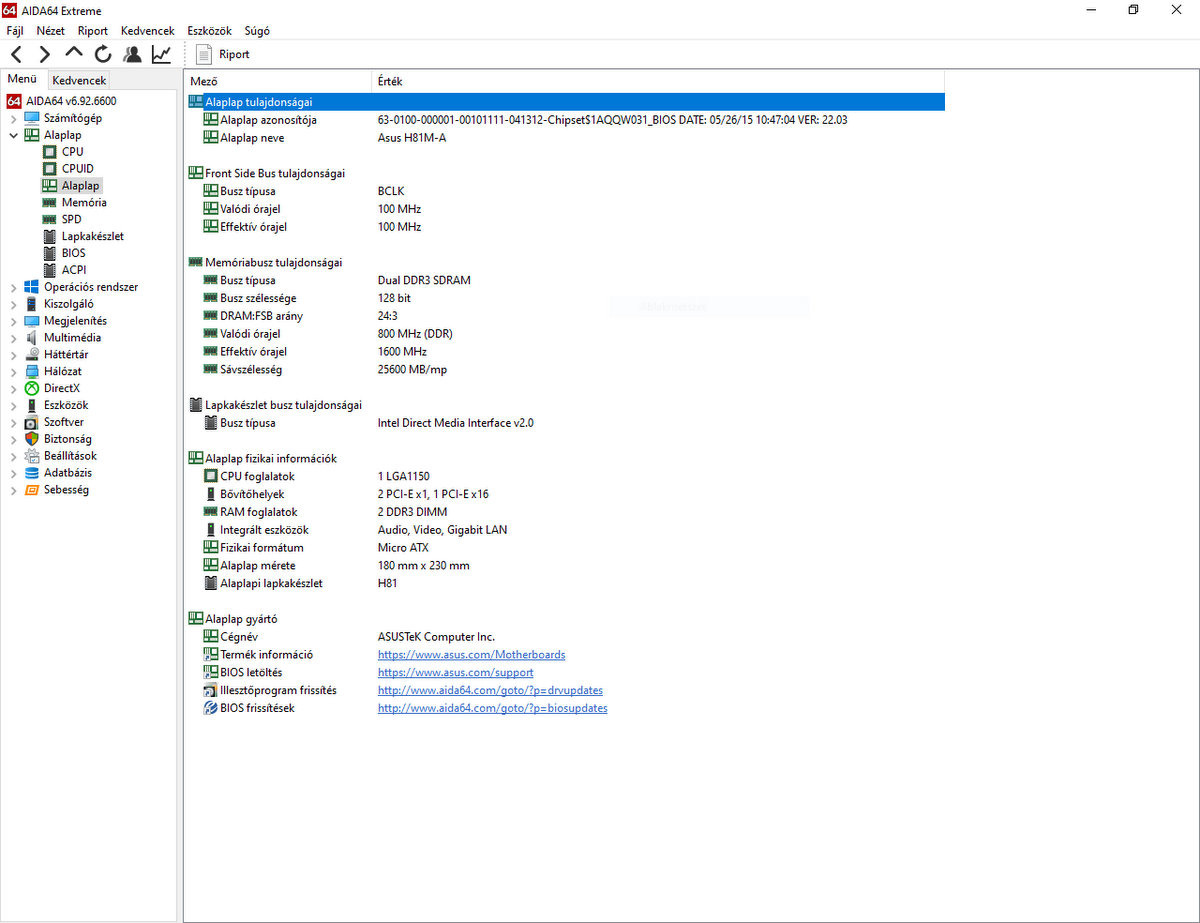Click the Riport toolbar button
Image resolution: width=1200 pixels, height=923 pixels.
[223, 54]
